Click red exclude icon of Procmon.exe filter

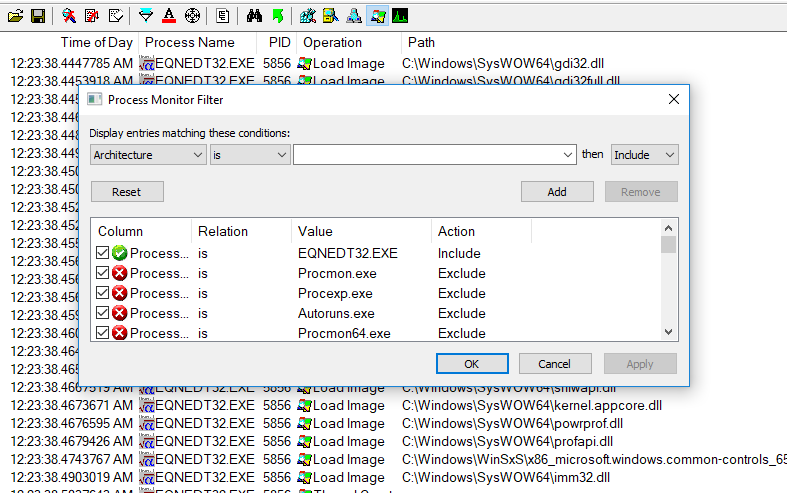pyautogui.click(x=119, y=273)
